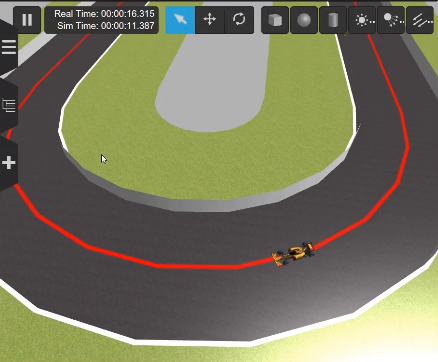The image size is (438, 362).
Task: Click the Real Time readout
Action: click(x=104, y=14)
